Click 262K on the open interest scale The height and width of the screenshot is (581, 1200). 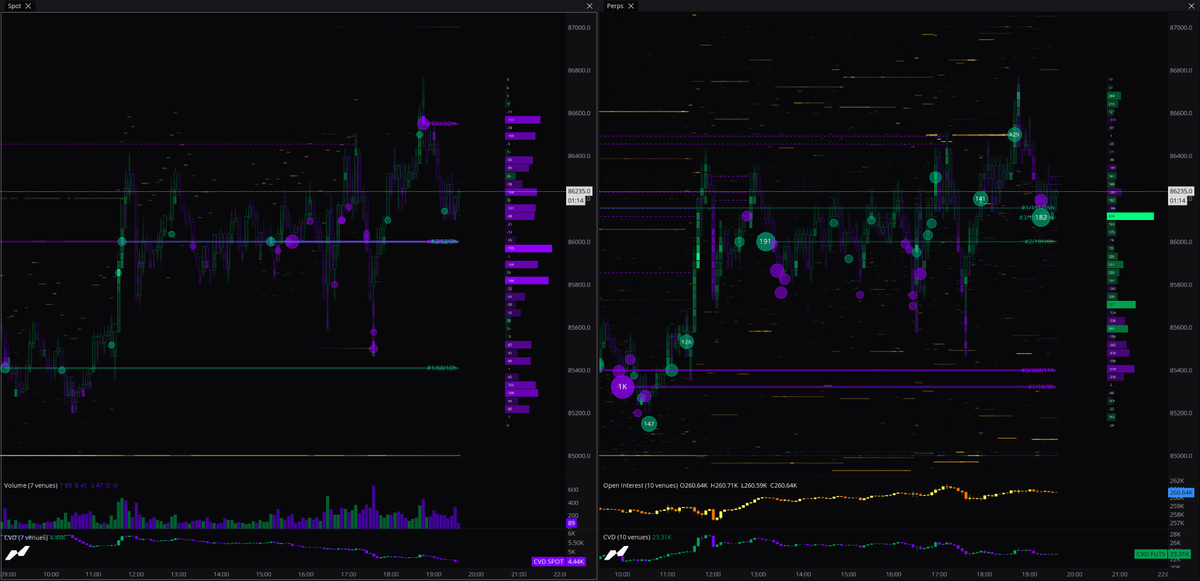click(x=1176, y=481)
